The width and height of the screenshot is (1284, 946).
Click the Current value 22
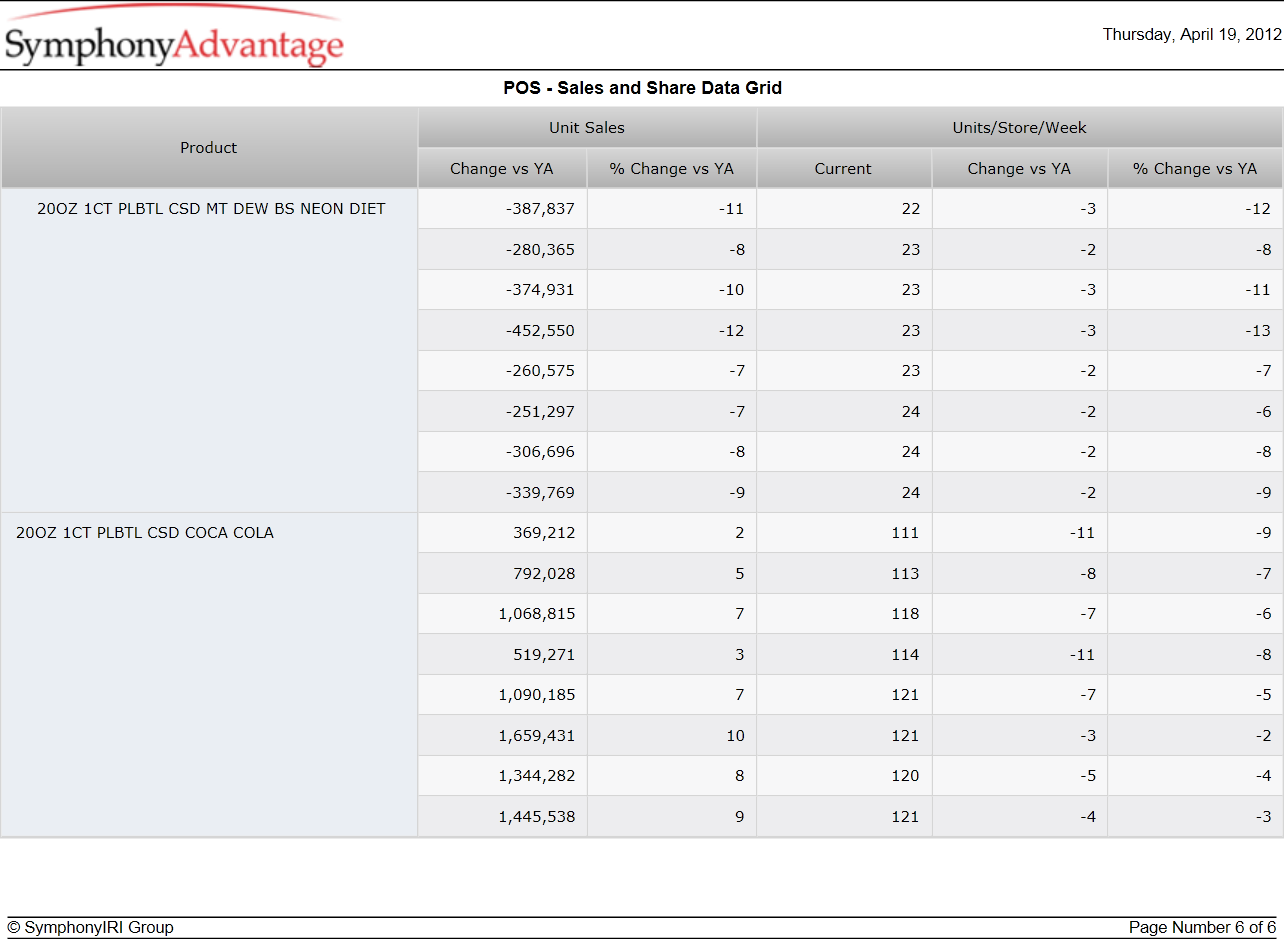[x=910, y=209]
